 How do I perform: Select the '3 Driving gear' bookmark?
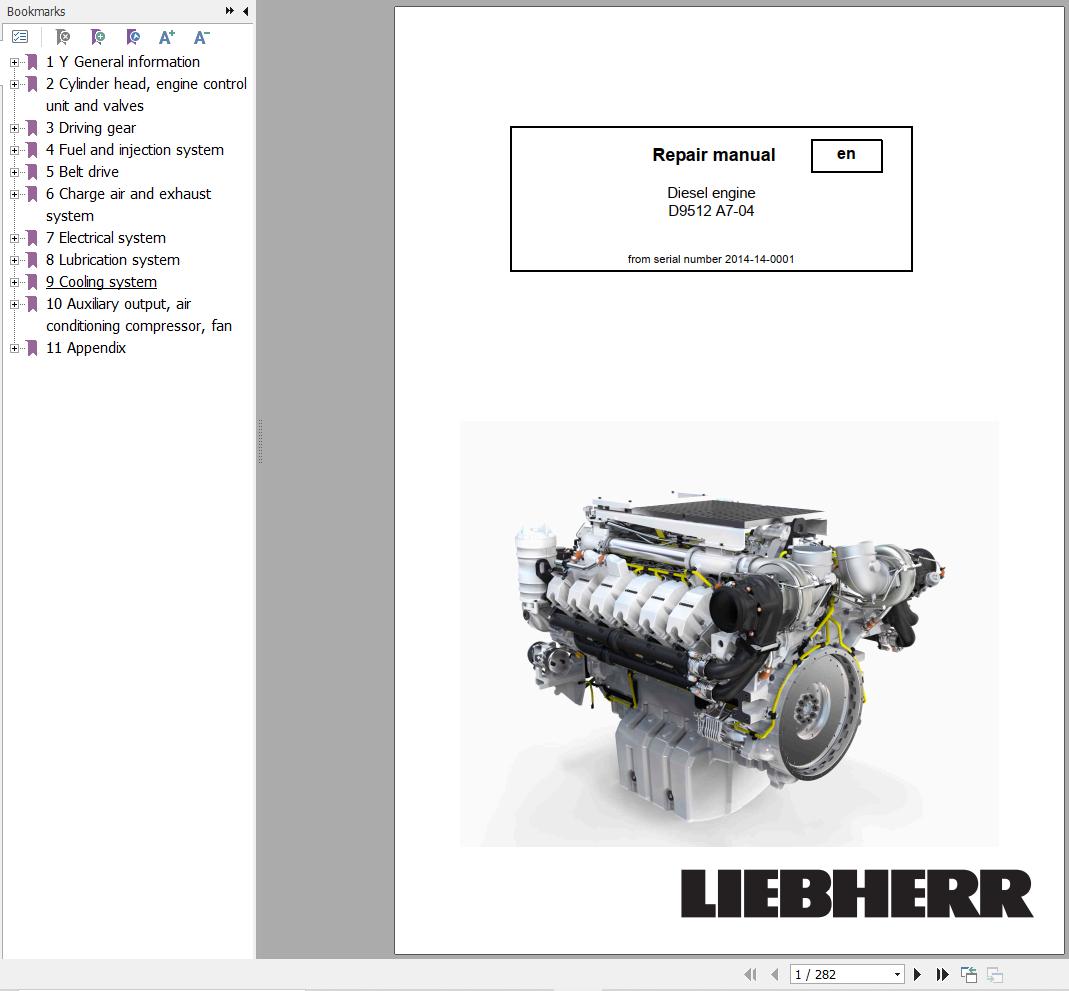91,128
